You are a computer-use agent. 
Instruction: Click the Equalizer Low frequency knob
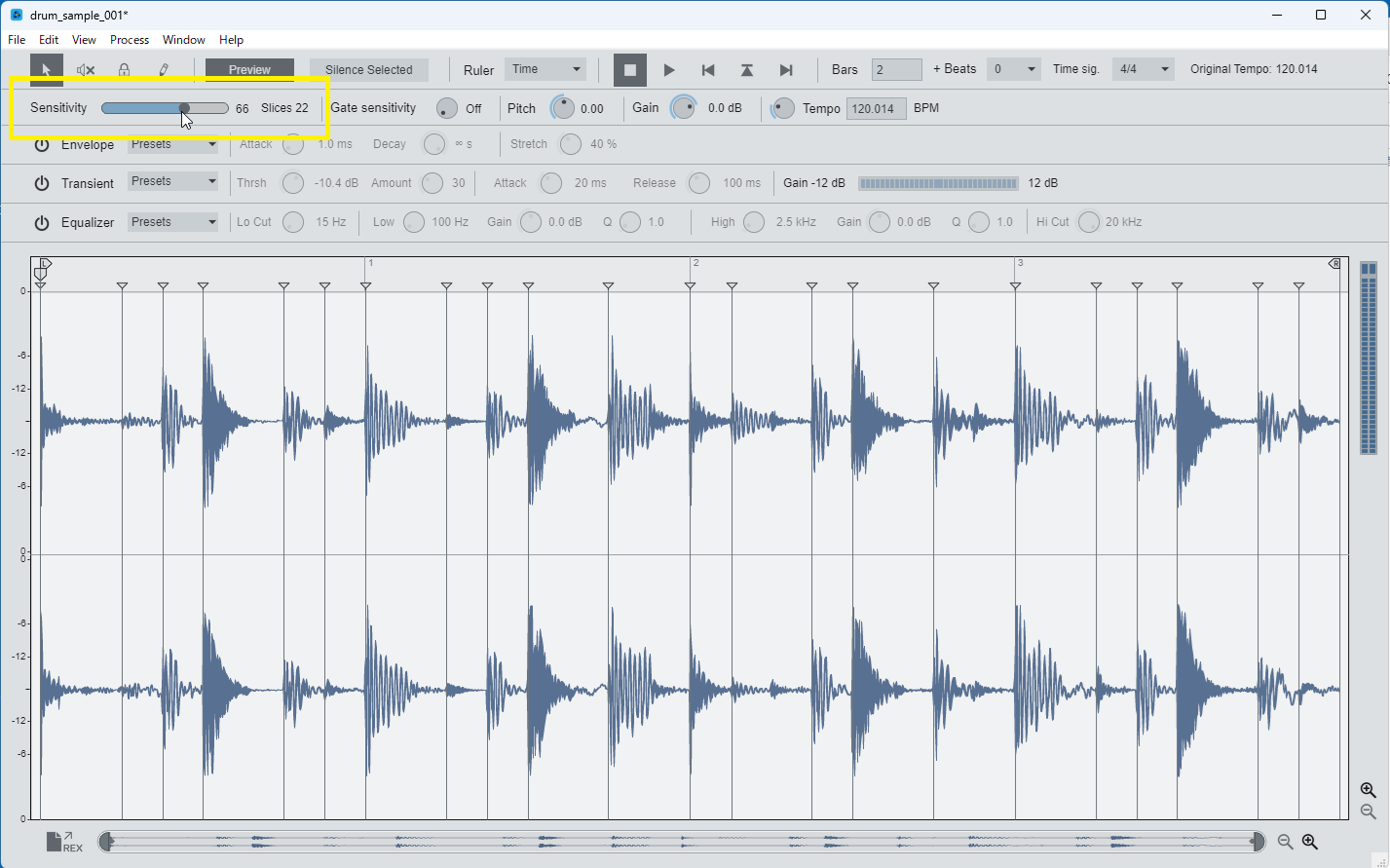(x=414, y=222)
